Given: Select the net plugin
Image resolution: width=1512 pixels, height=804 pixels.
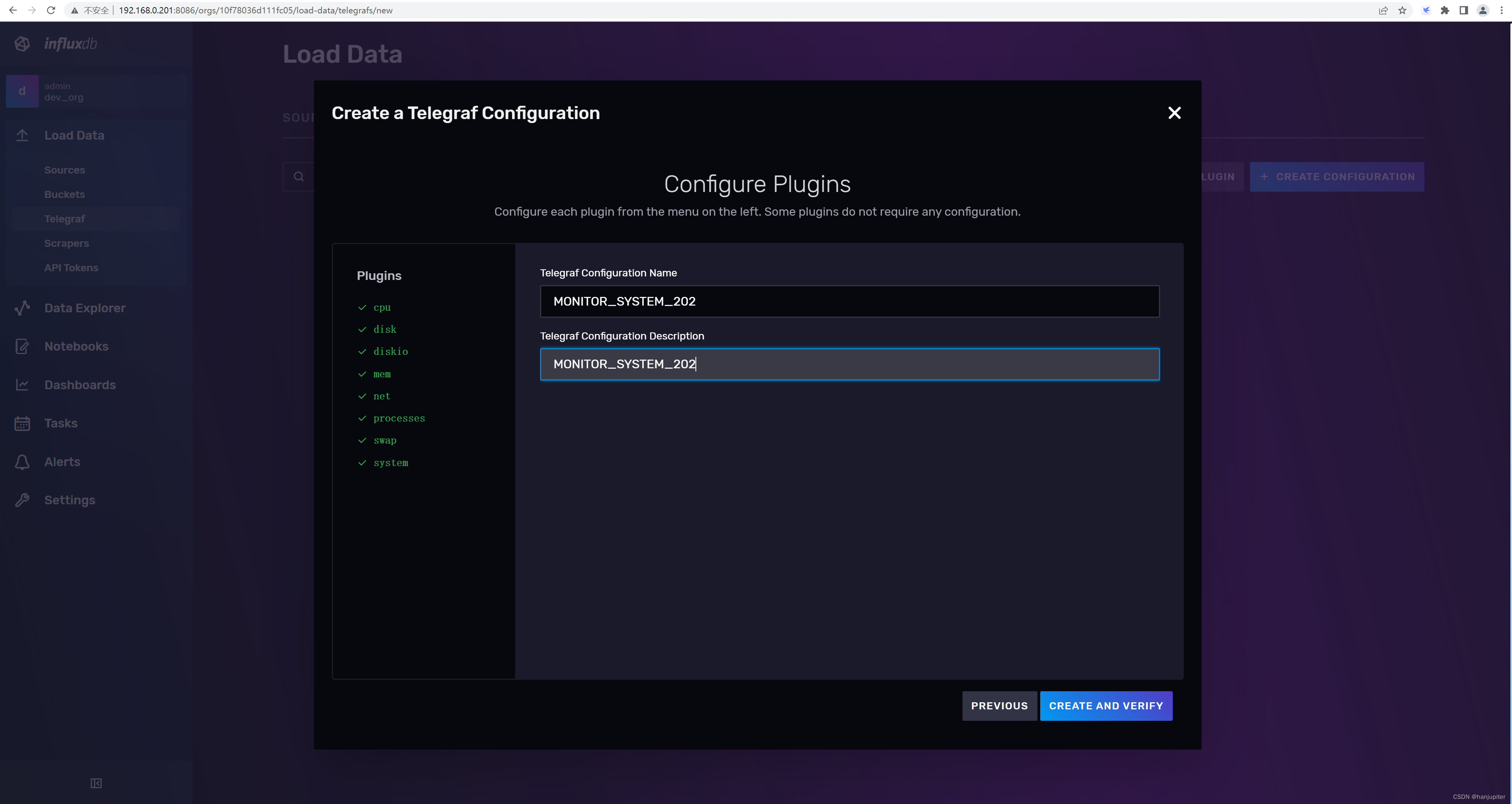Looking at the screenshot, I should (x=381, y=396).
